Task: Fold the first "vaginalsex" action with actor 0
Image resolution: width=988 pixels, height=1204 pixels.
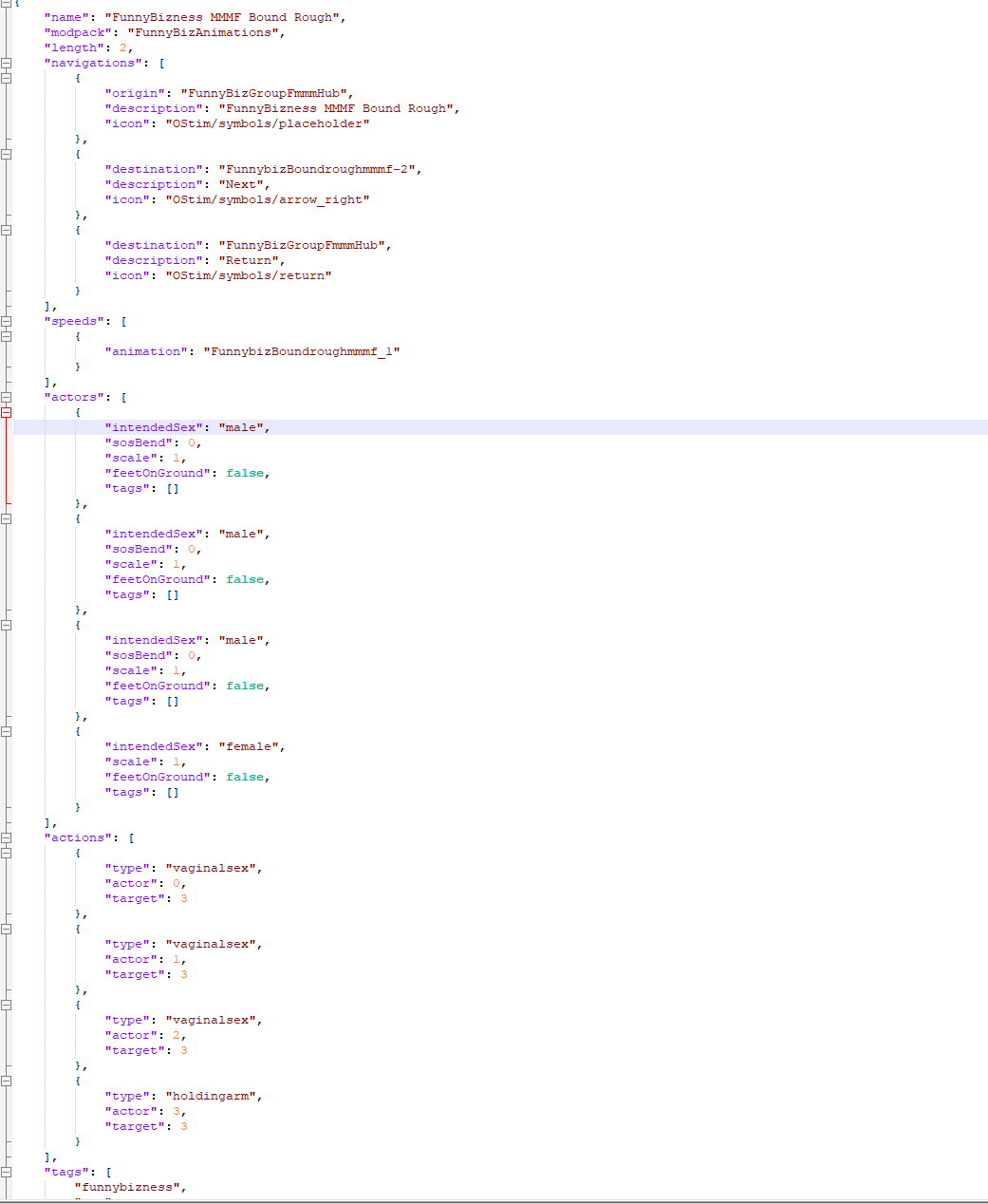Action: [x=6, y=853]
